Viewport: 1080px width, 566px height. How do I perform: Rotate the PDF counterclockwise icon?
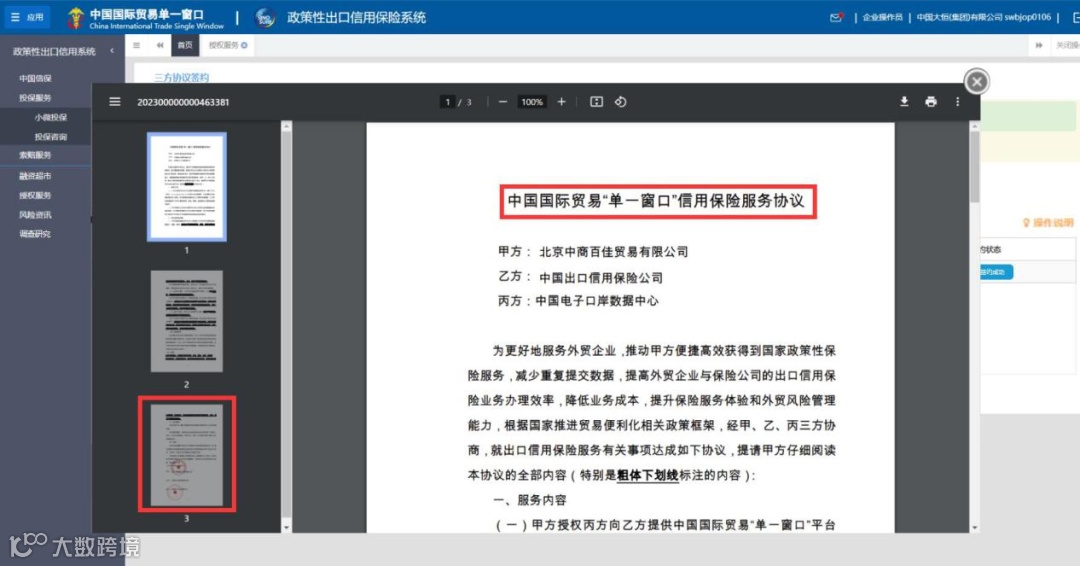point(621,102)
